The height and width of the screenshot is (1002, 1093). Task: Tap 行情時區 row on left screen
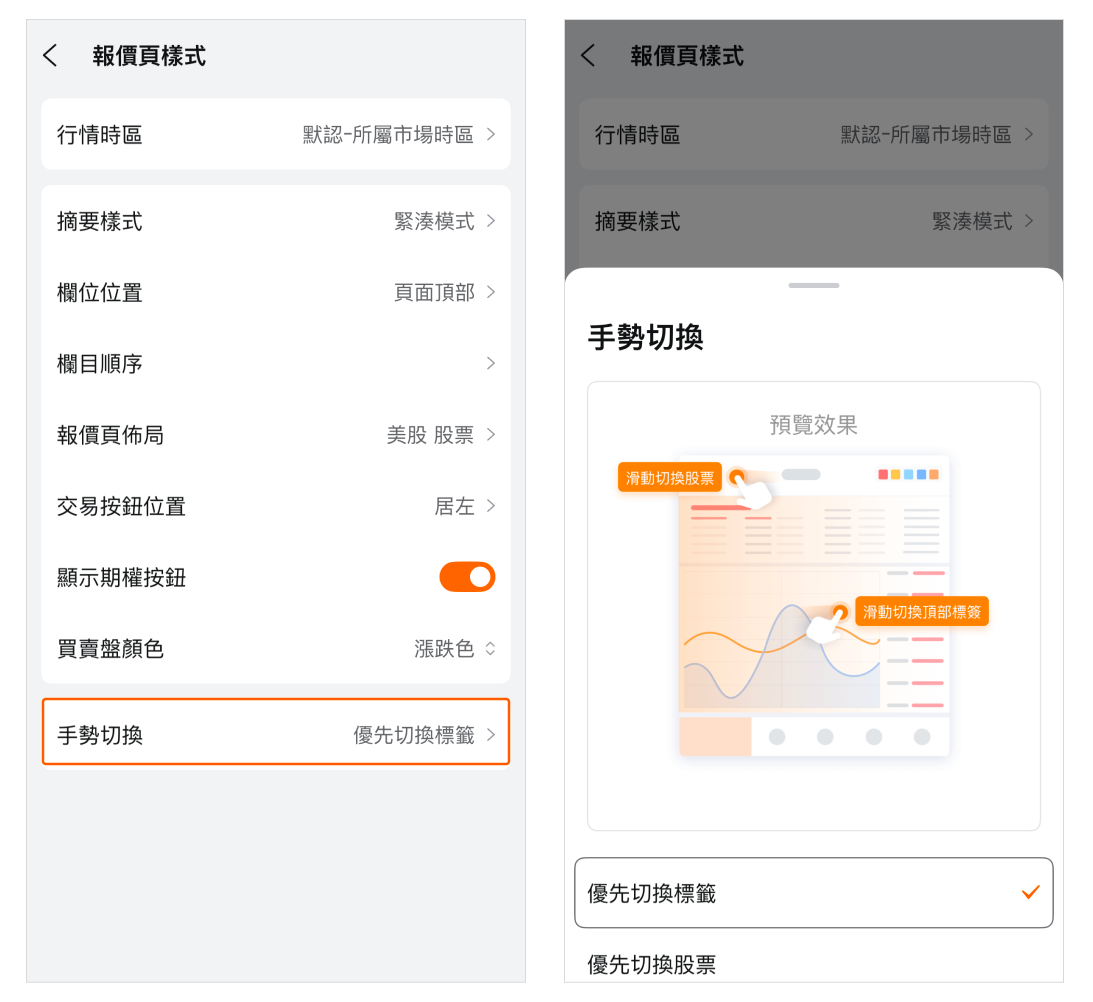point(275,134)
